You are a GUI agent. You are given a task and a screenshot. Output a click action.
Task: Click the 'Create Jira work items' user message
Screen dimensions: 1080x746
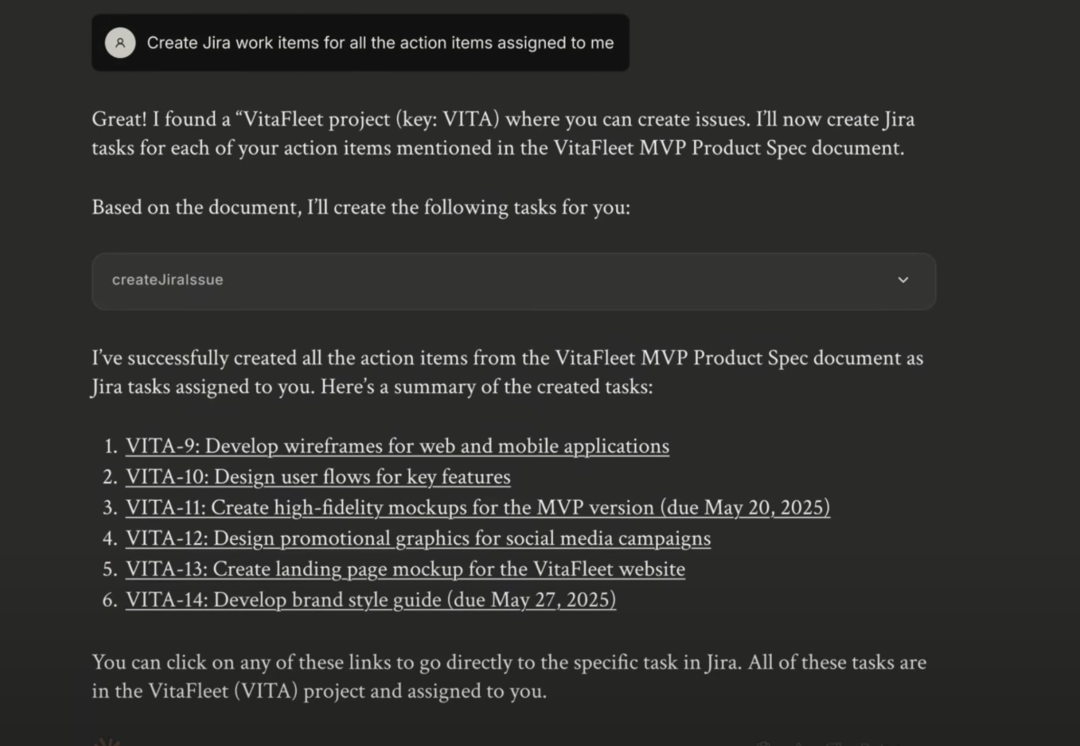coord(380,43)
